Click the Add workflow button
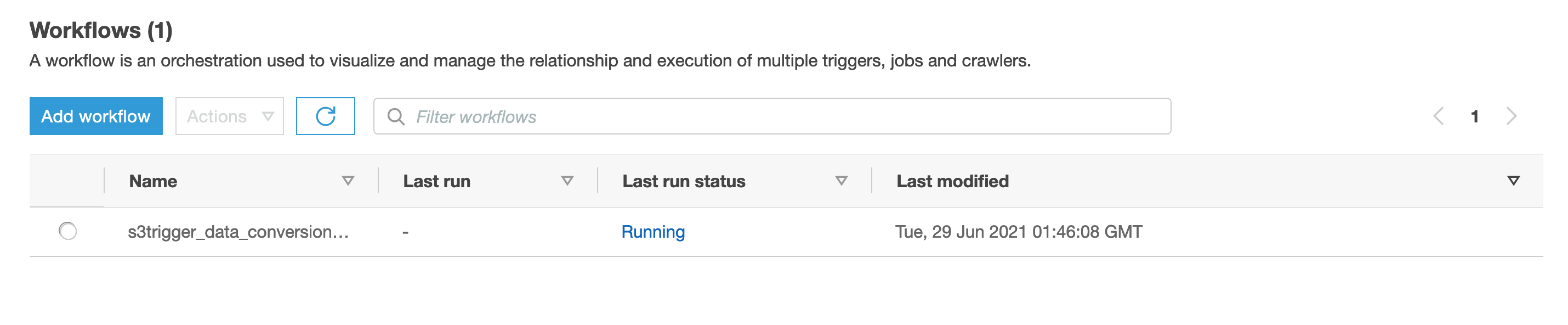Screen dimensions: 1568x325 [96, 116]
